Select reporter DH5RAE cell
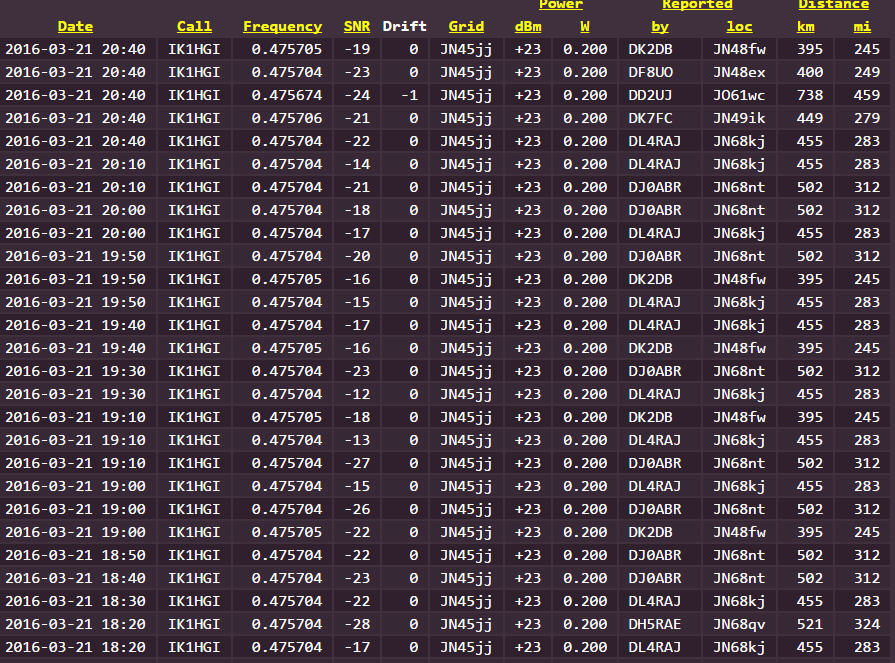Screen dimensions: 895x663 tap(660, 624)
